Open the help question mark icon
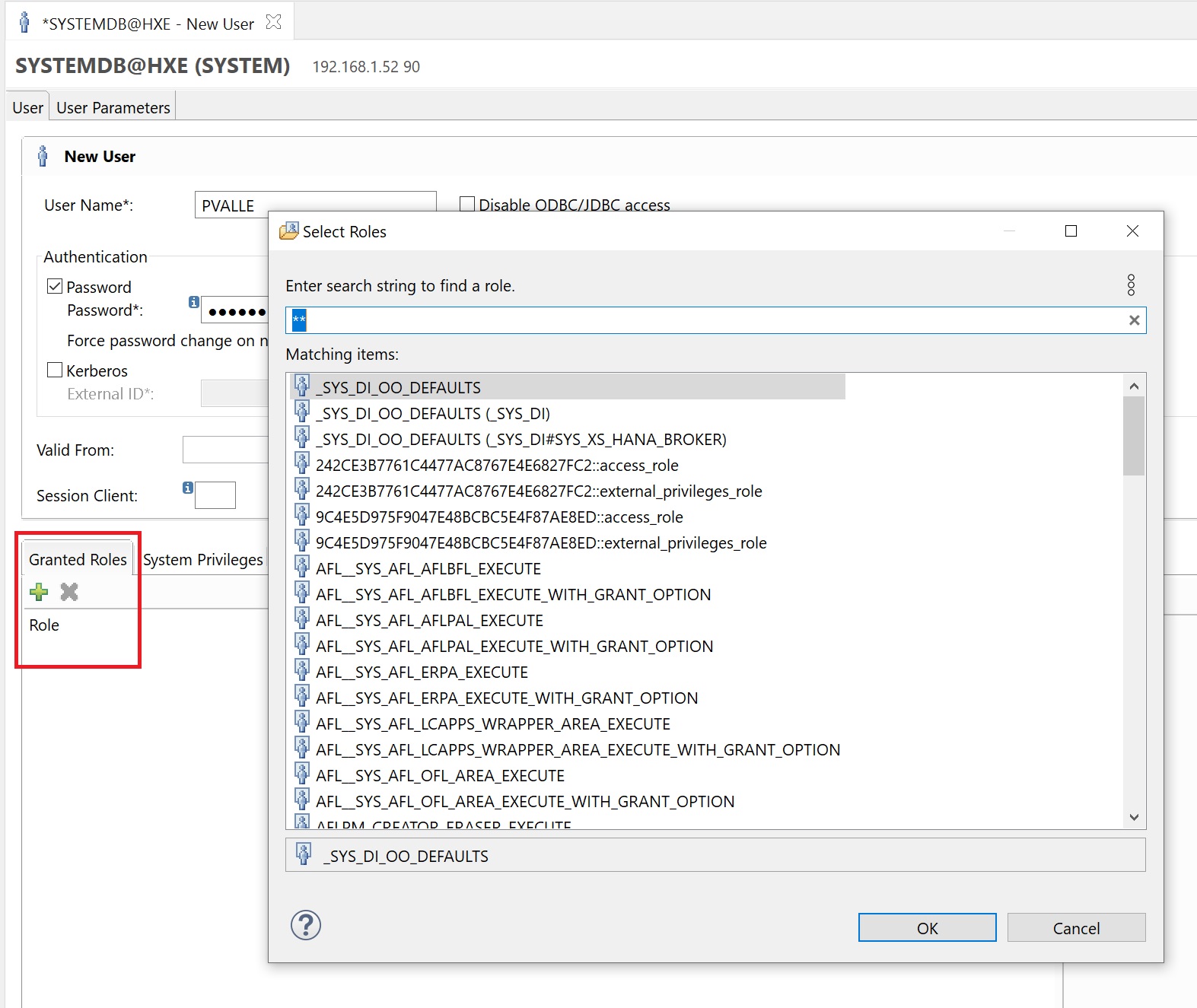 click(306, 925)
